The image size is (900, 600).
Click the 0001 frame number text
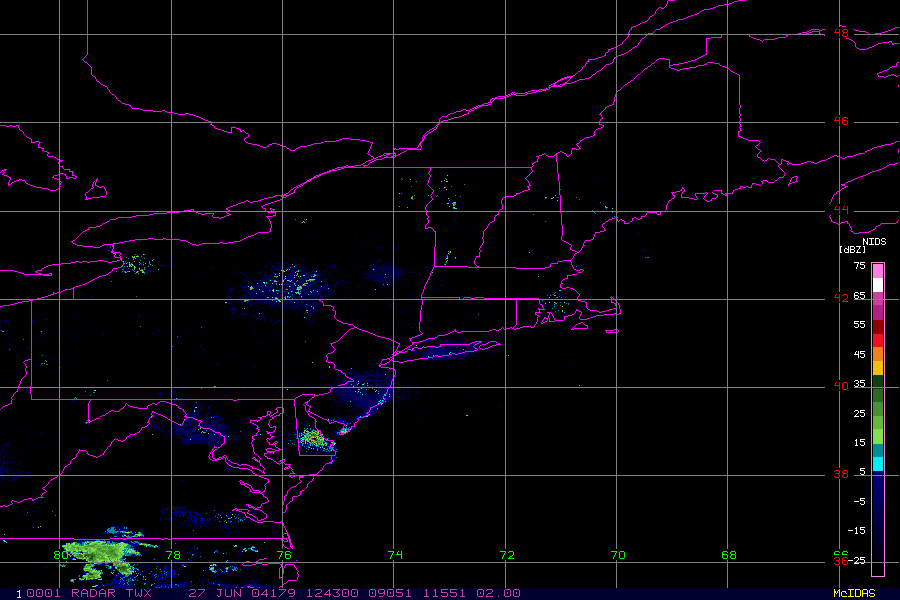click(43, 593)
